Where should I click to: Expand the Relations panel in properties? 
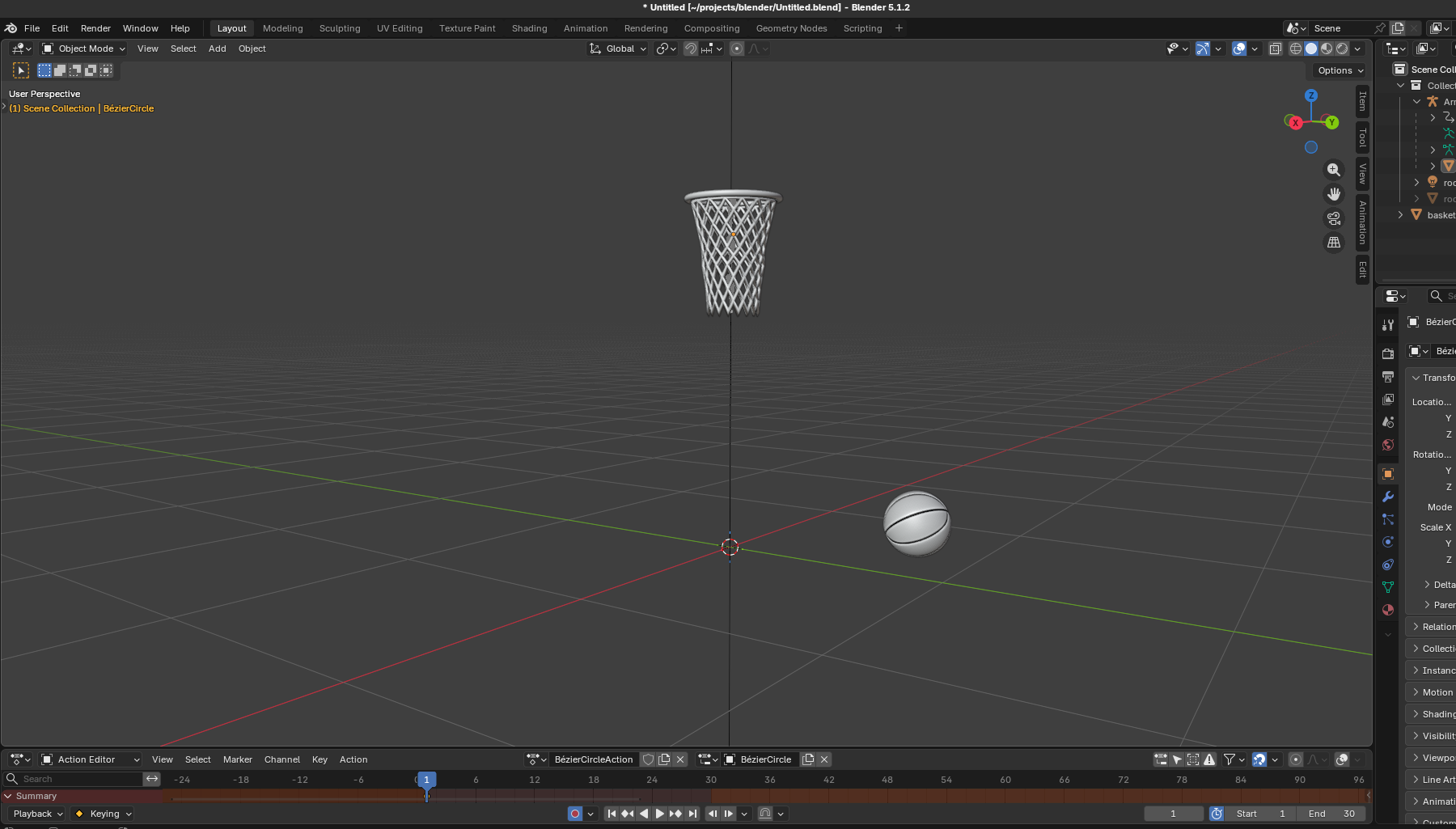pos(1432,627)
